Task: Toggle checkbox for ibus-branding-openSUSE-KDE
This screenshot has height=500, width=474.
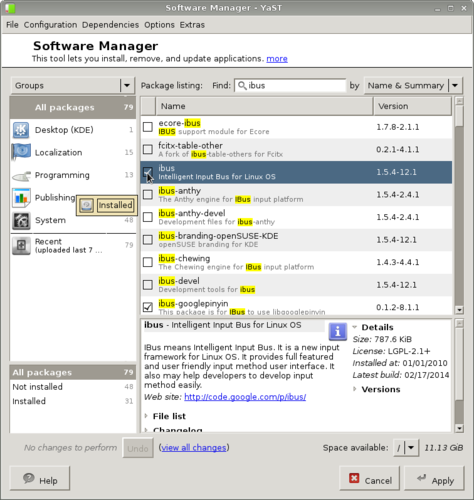Action: (148, 240)
